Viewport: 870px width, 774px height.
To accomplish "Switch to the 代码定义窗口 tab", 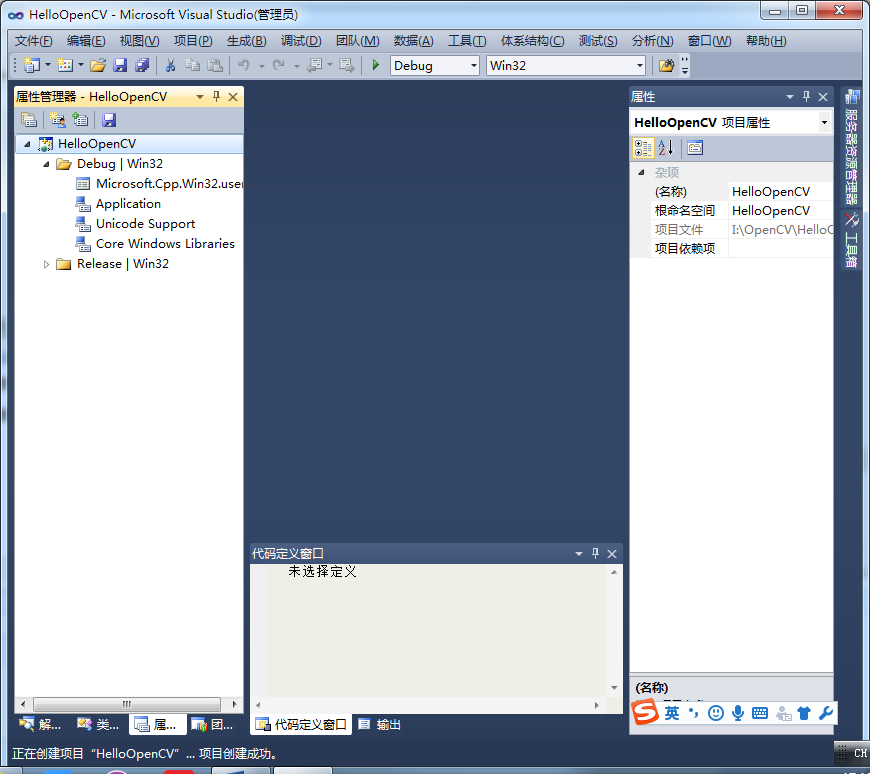I will point(301,724).
